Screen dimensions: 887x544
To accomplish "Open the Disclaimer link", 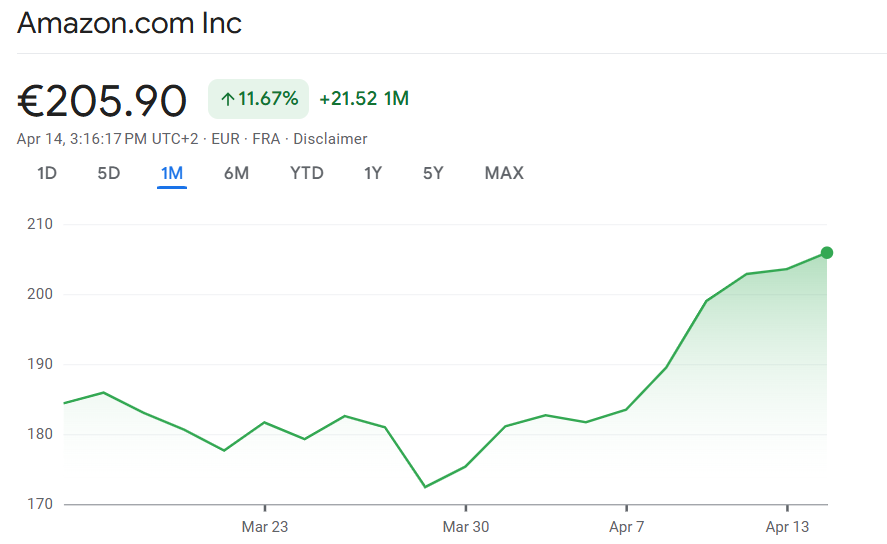I will 330,139.
